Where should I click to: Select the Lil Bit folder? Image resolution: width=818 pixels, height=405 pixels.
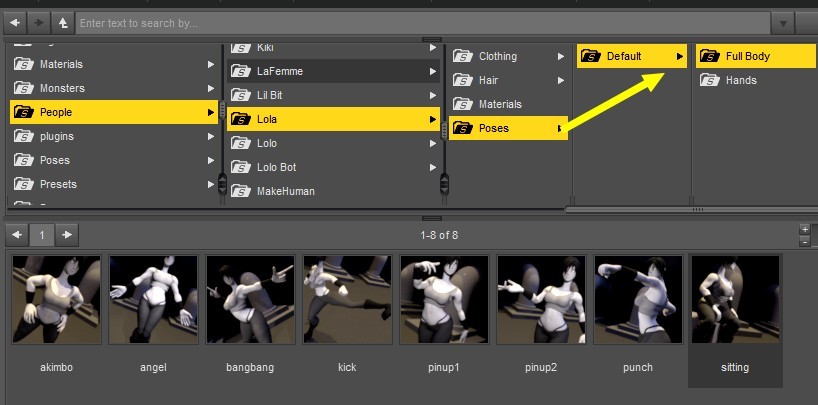[333, 96]
